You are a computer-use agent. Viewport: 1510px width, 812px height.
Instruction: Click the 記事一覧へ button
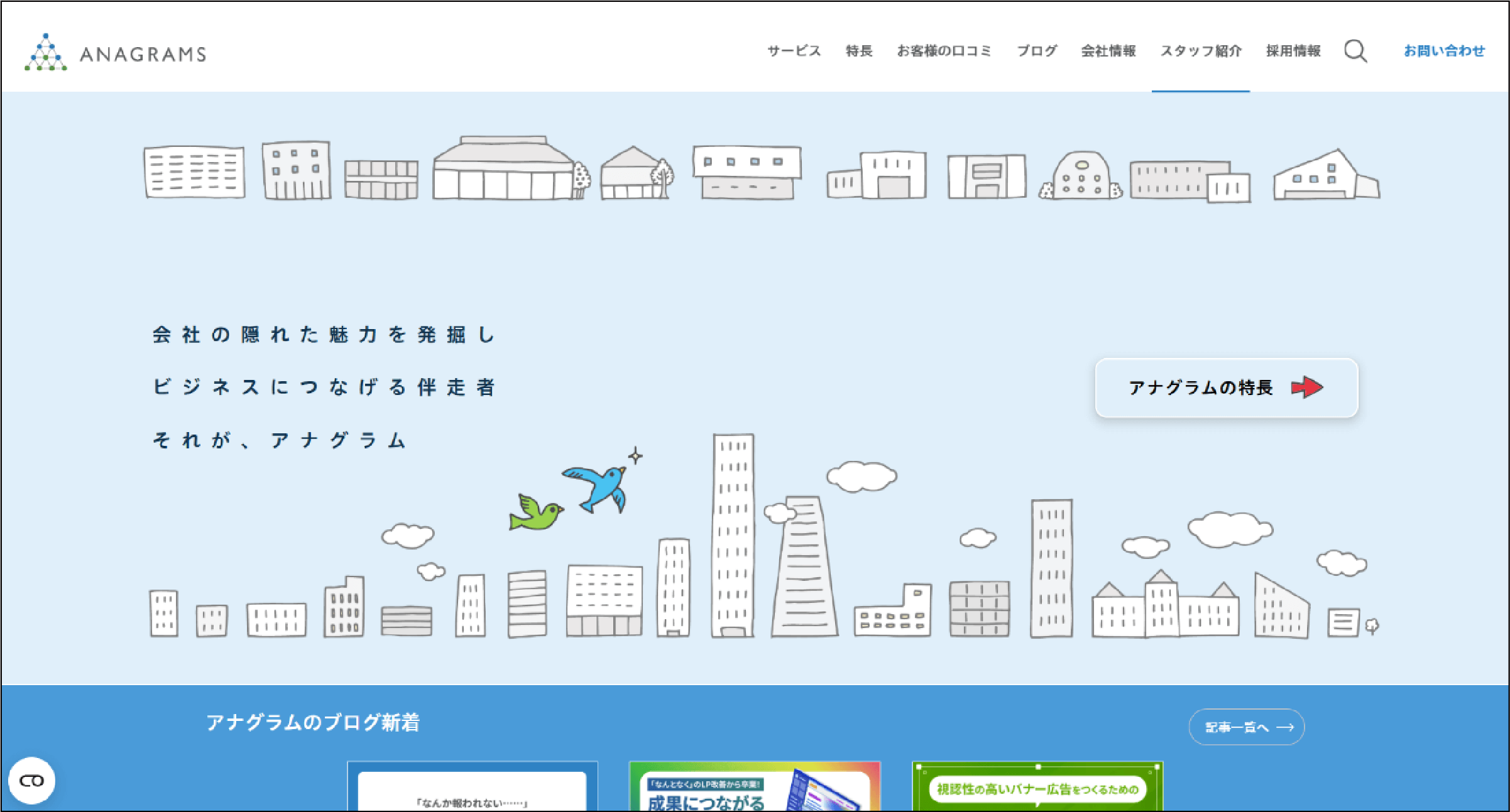pyautogui.click(x=1246, y=727)
